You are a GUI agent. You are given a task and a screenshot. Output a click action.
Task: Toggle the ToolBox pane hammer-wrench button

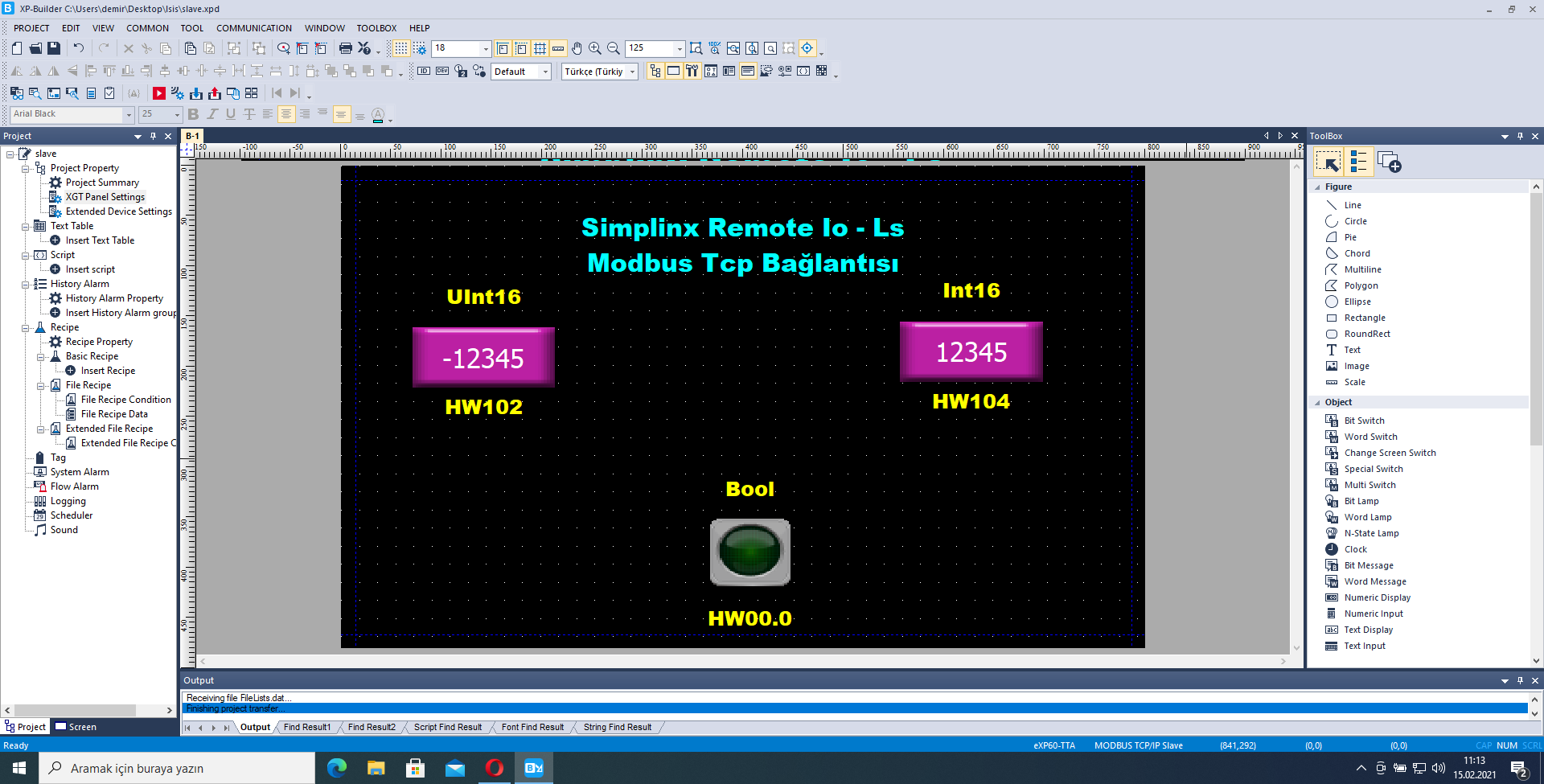pos(692,71)
